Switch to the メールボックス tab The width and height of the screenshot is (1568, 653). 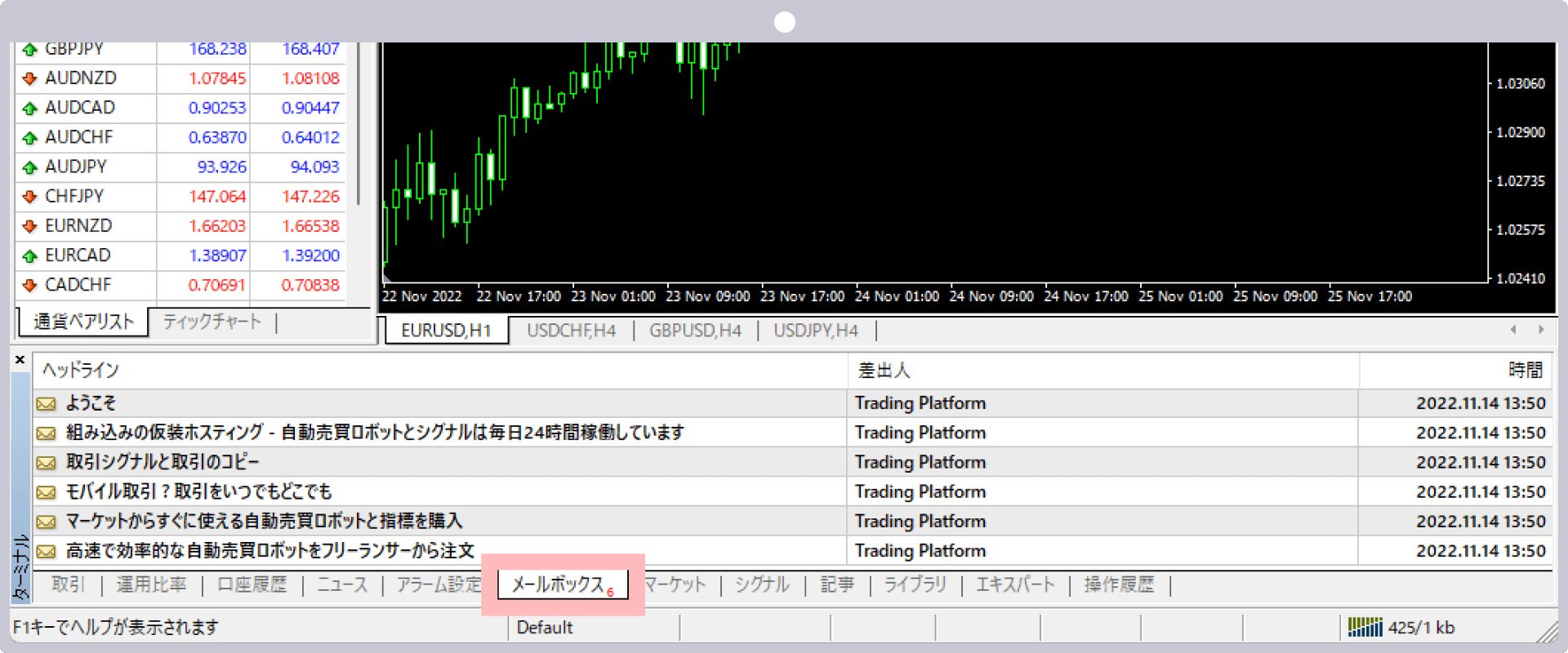pos(562,584)
